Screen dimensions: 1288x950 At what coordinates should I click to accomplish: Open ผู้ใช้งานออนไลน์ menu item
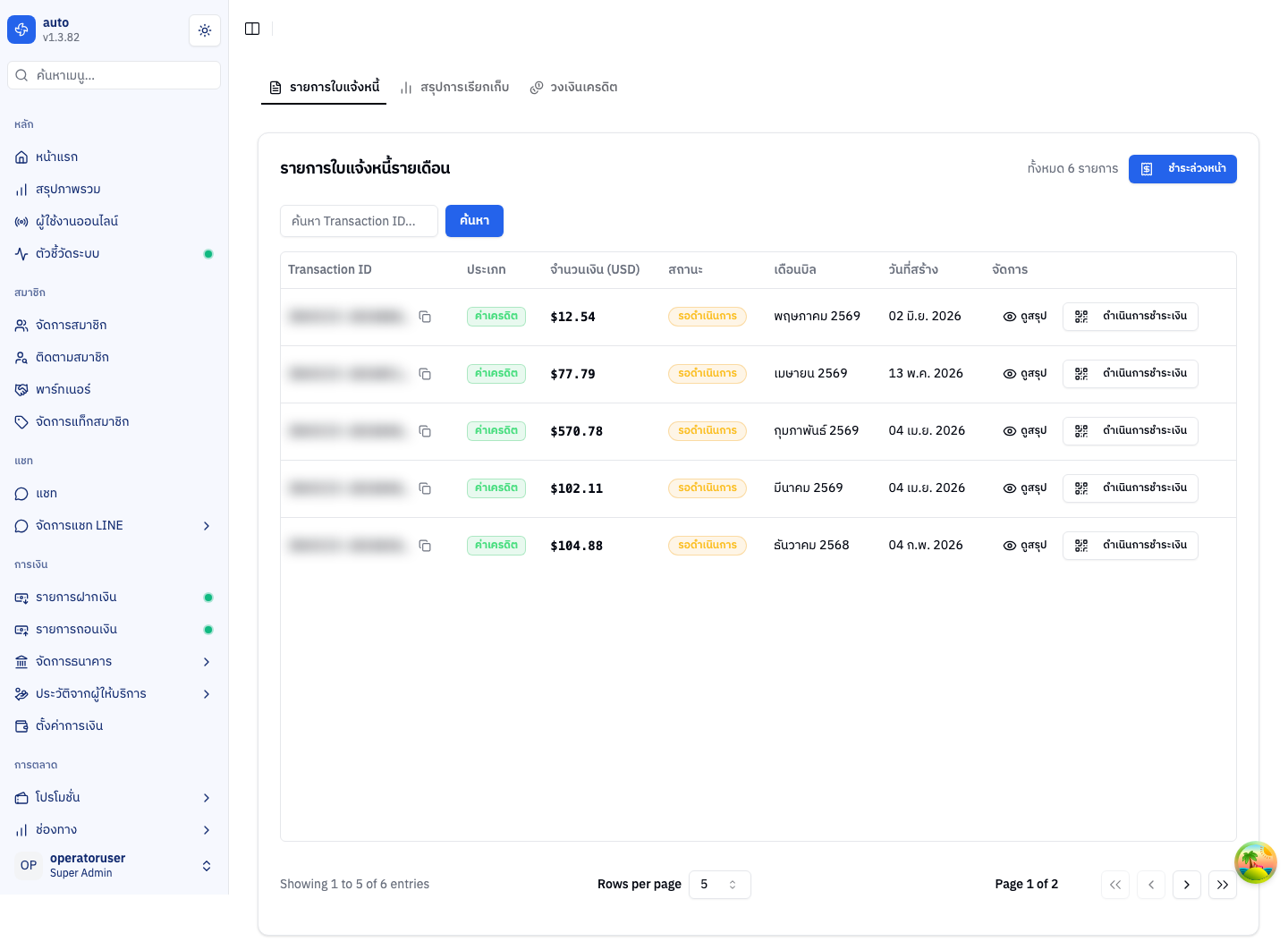(x=114, y=221)
